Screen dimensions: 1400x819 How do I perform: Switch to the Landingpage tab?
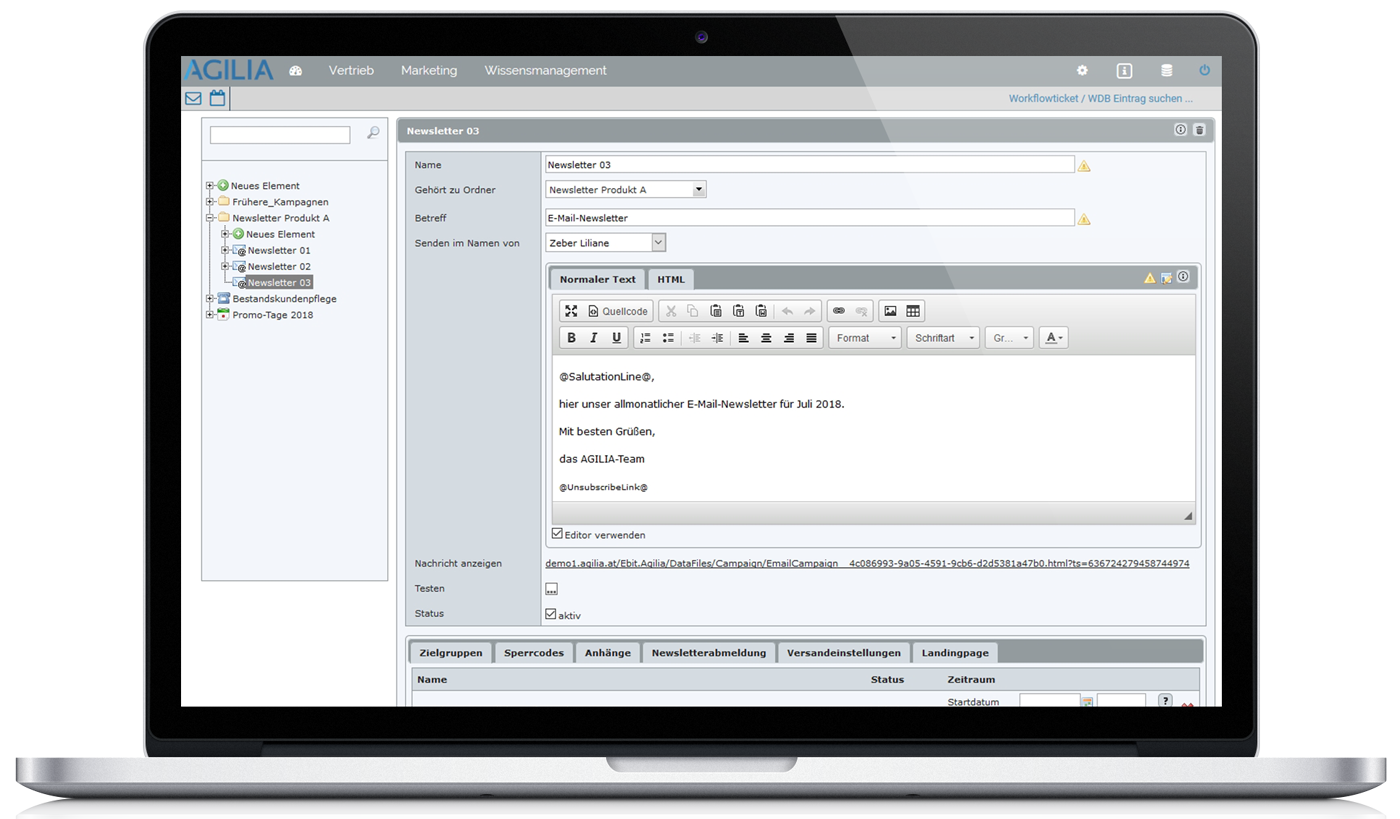pyautogui.click(x=955, y=653)
